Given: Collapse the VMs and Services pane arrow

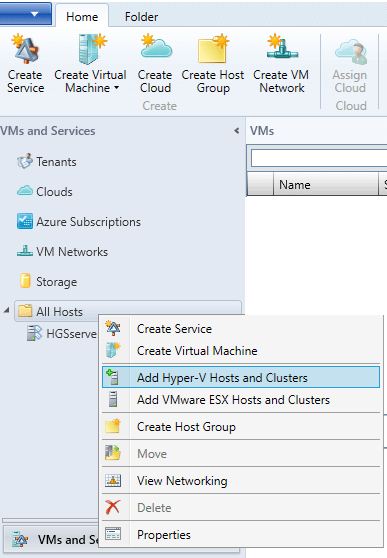Looking at the screenshot, I should (236, 131).
